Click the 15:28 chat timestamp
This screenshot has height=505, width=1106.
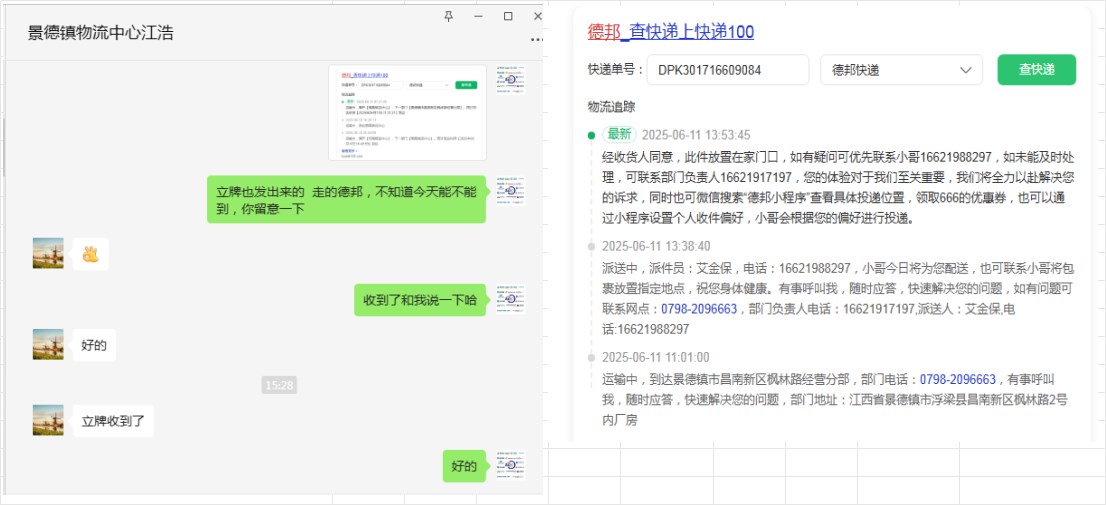click(279, 385)
